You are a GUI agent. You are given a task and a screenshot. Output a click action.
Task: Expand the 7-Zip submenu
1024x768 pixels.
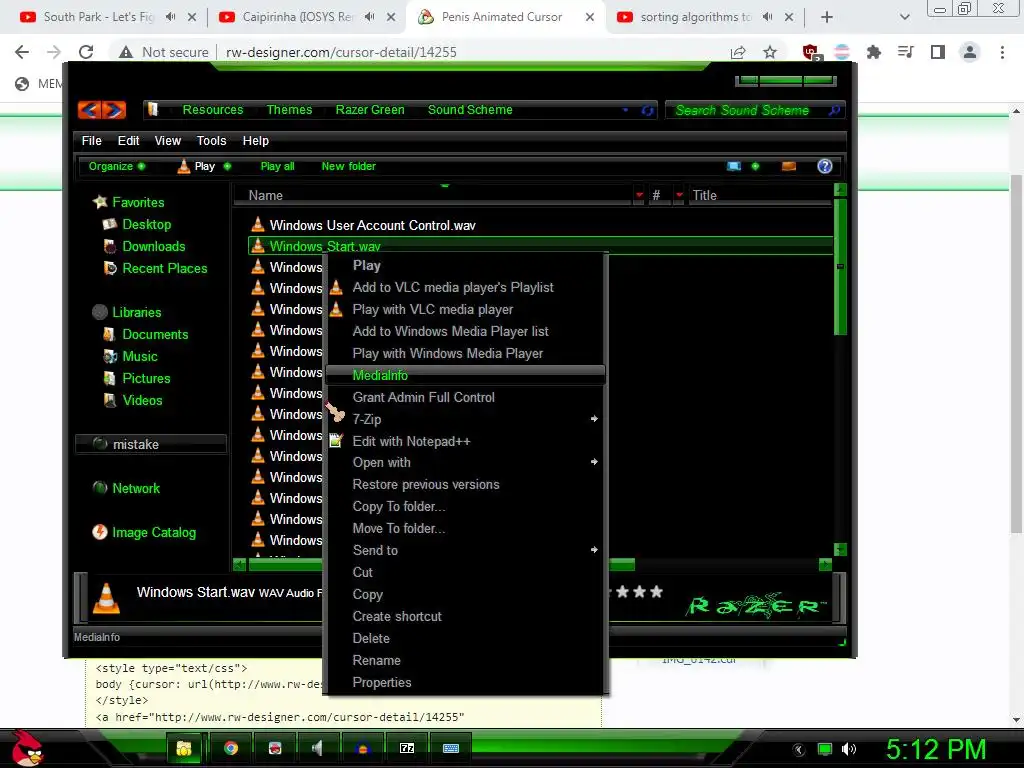(594, 419)
